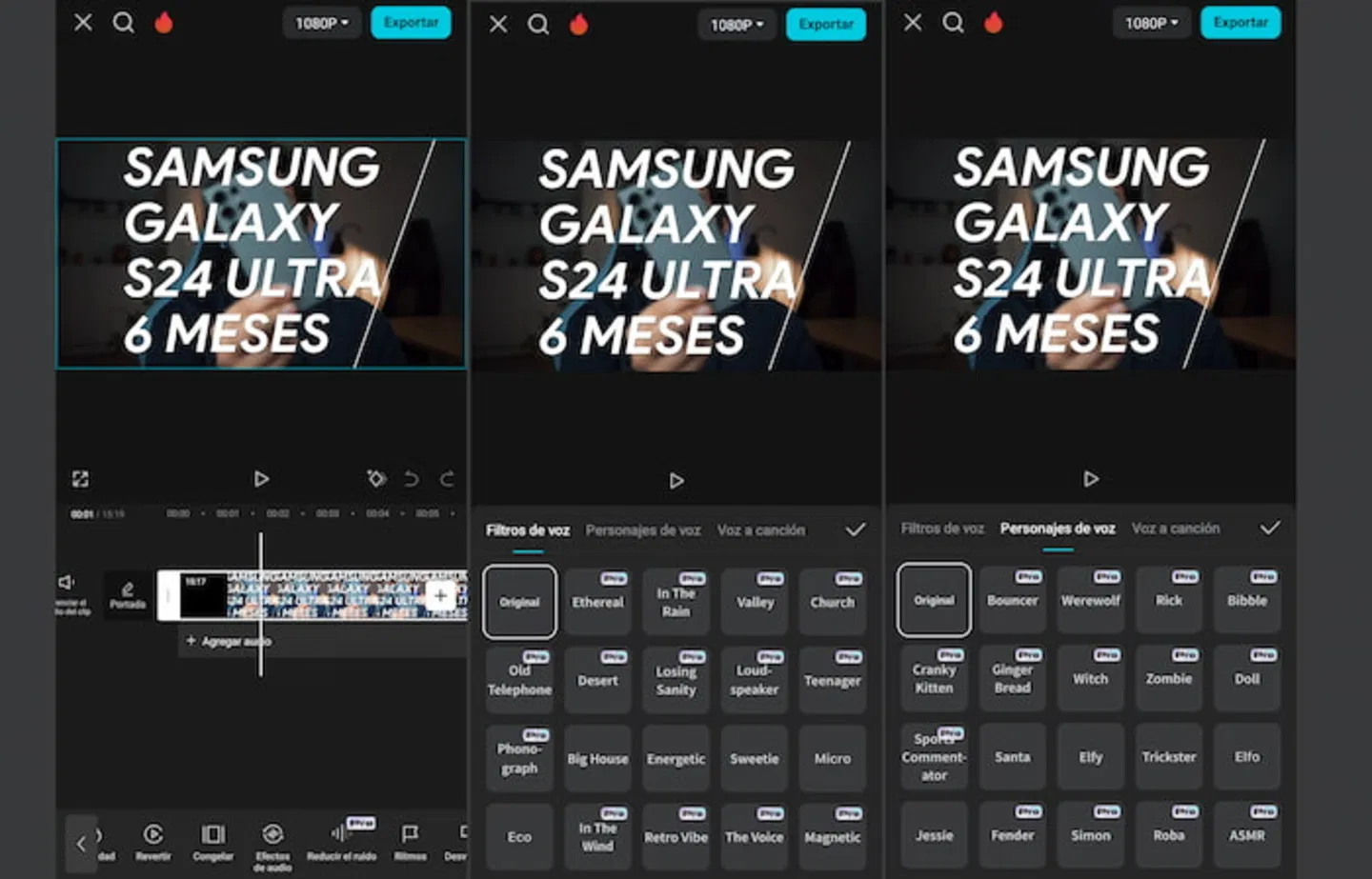Tap Exportar in the middle screen
The width and height of the screenshot is (1372, 879).
click(x=826, y=25)
